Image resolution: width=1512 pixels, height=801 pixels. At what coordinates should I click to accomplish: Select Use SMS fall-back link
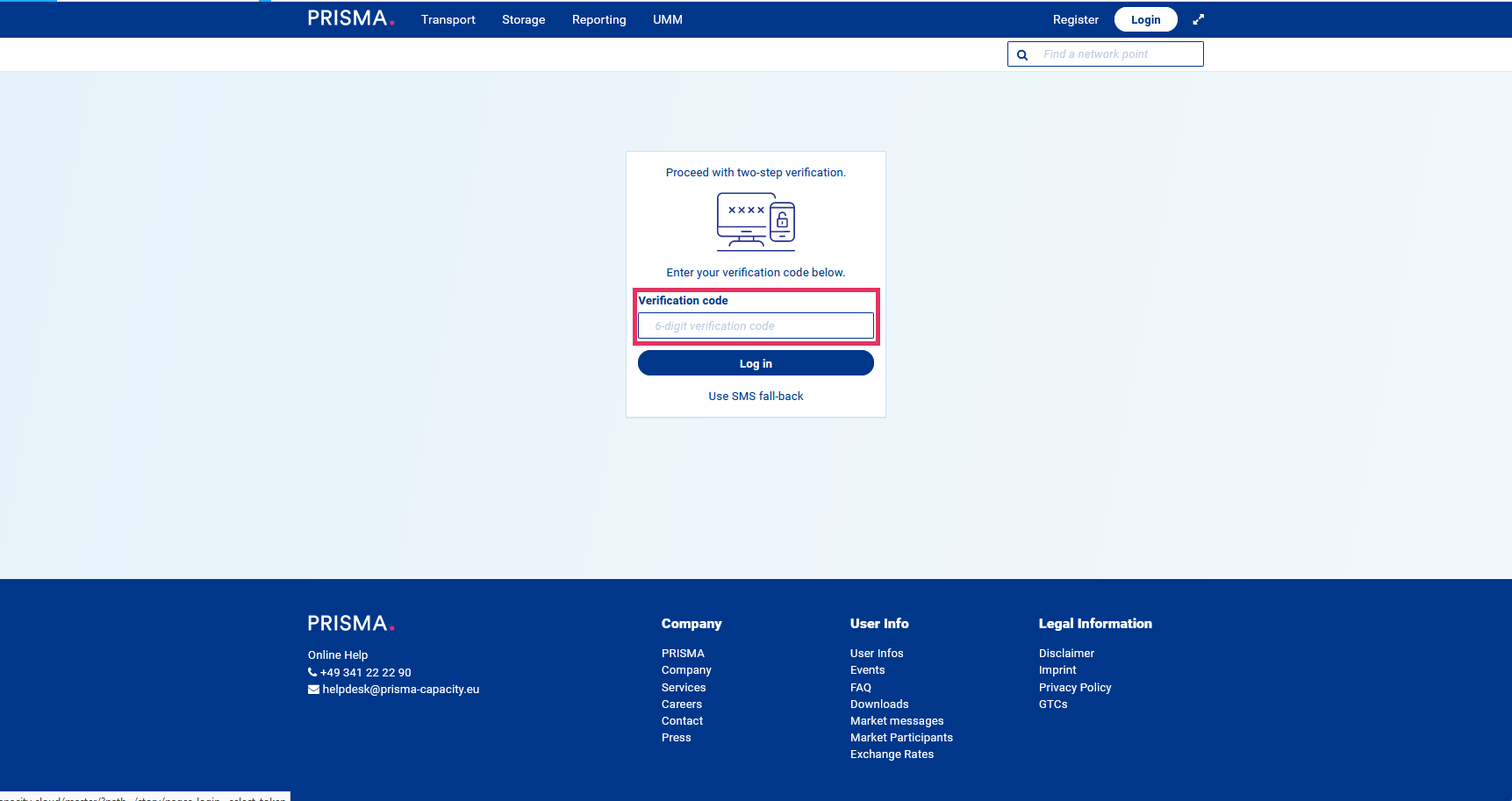tap(756, 397)
